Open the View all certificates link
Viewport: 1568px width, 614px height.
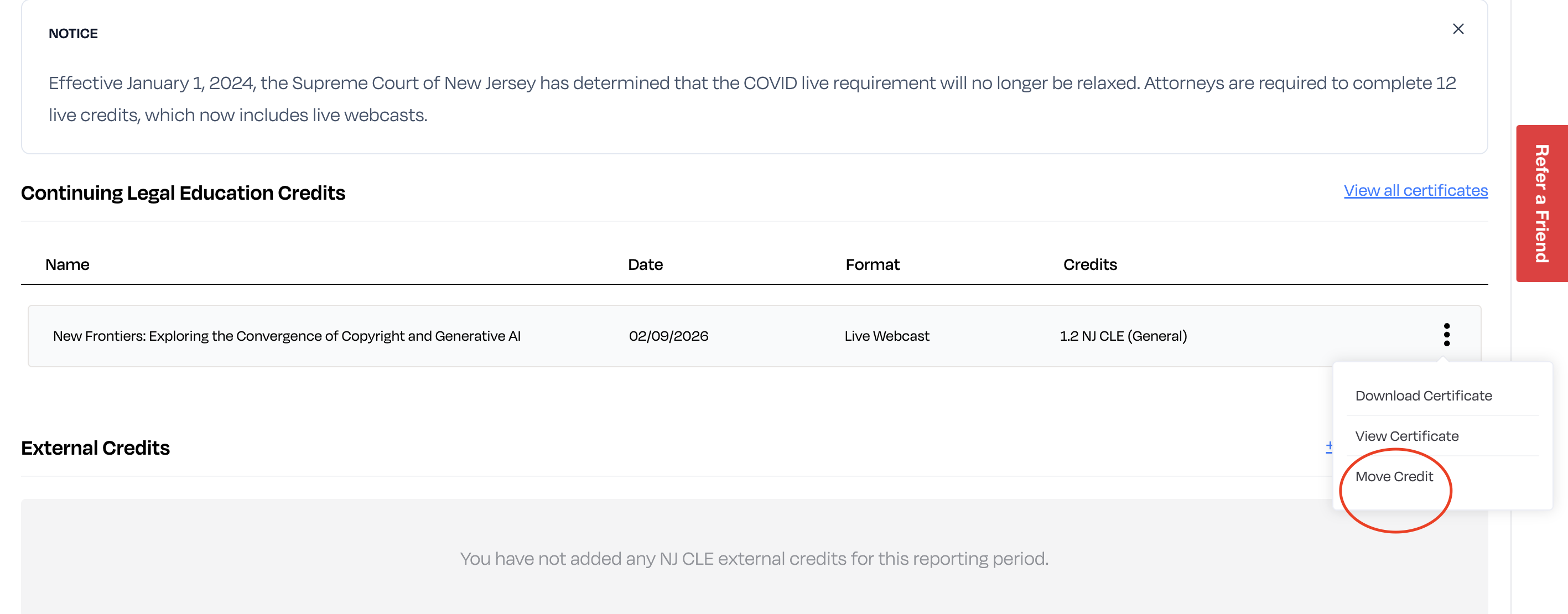point(1415,190)
